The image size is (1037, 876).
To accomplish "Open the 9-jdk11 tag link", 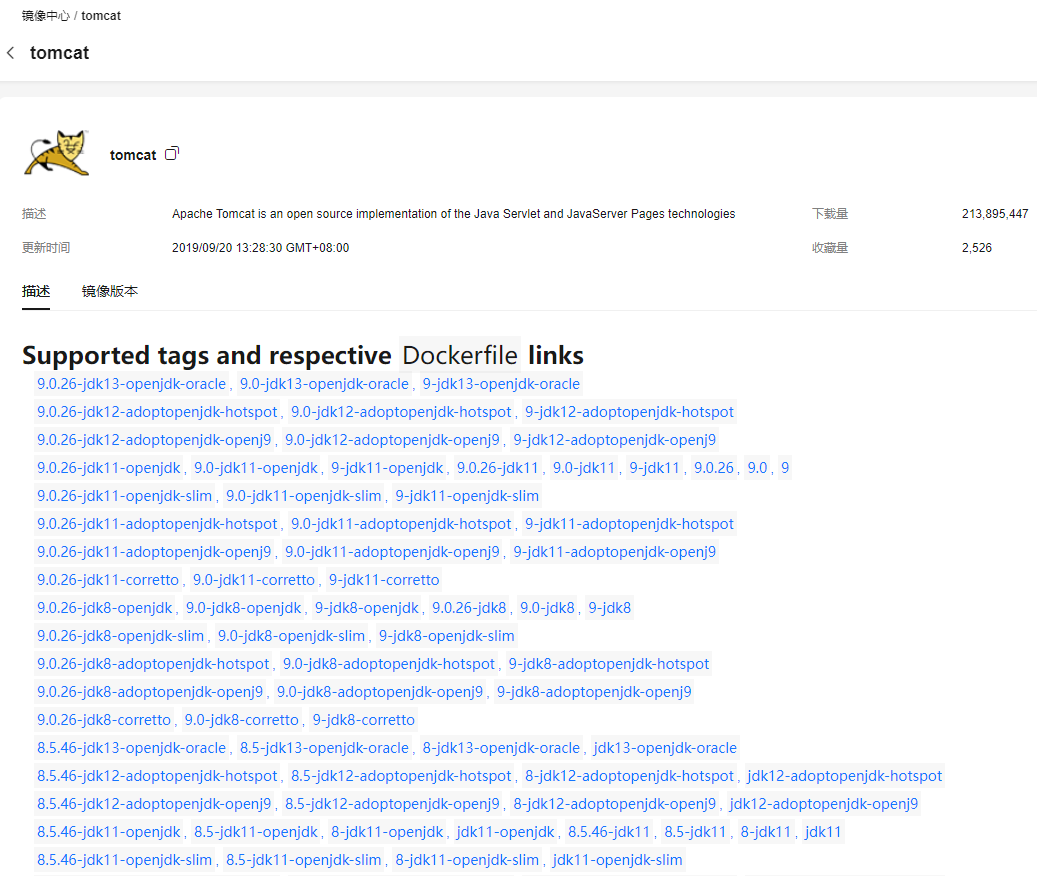I will pos(655,468).
